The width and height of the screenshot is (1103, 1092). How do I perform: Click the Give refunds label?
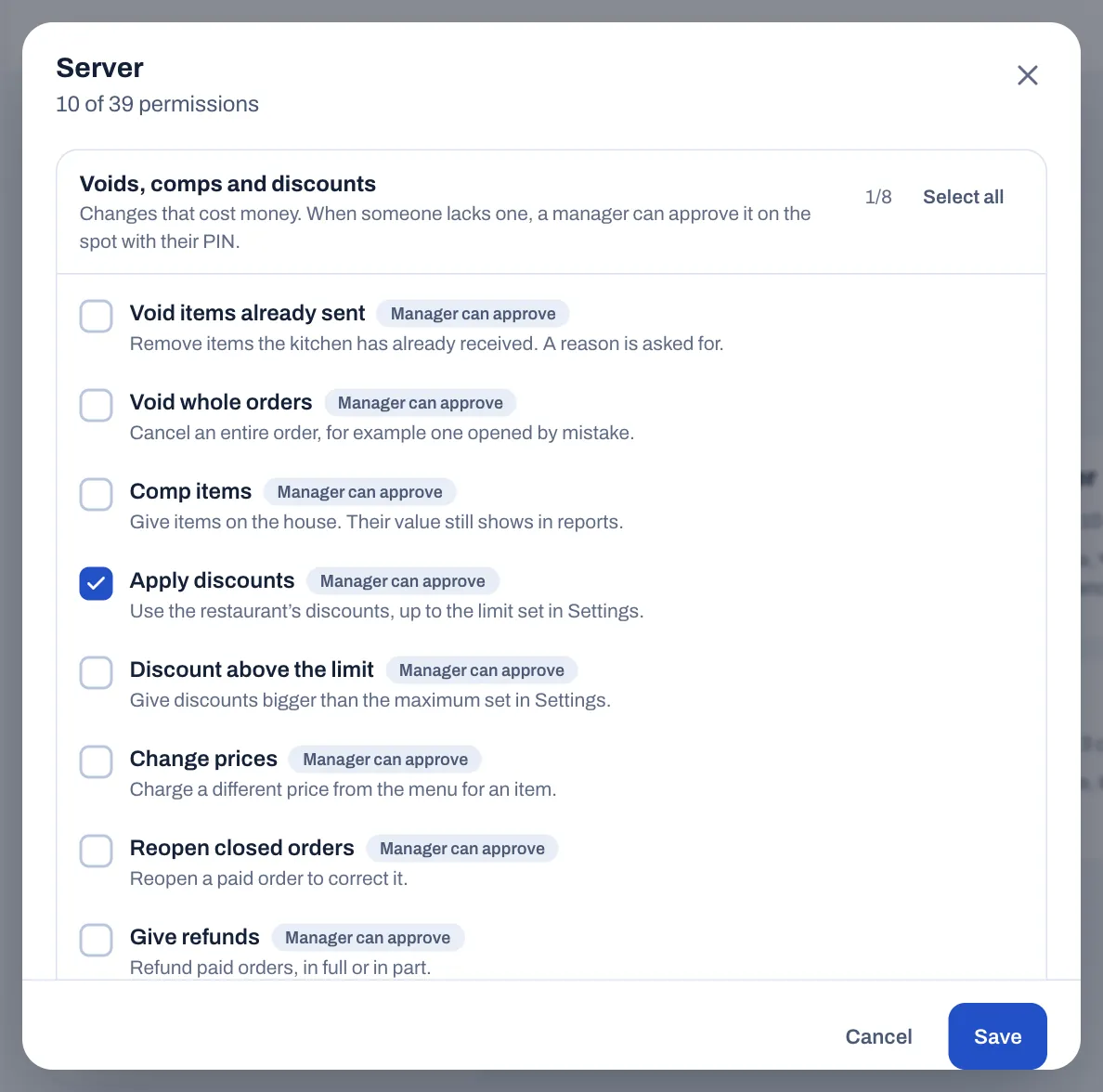[x=195, y=937]
